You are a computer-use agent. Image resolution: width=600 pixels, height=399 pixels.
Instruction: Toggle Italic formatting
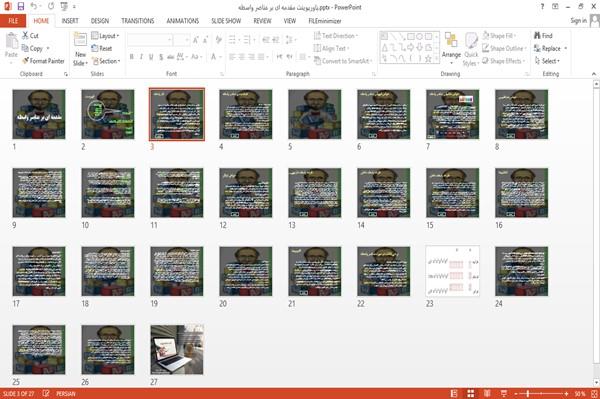click(141, 57)
